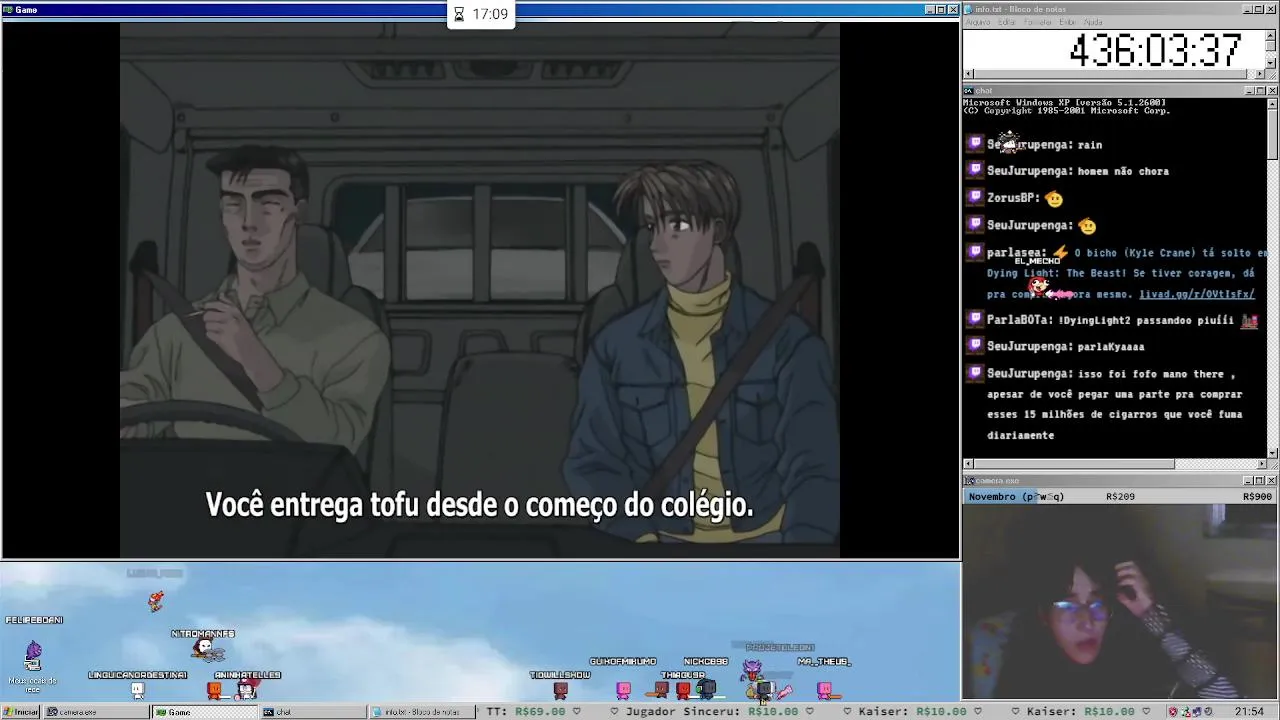Click the NICKCB98 username label
The image size is (1280, 720).
pyautogui.click(x=706, y=662)
